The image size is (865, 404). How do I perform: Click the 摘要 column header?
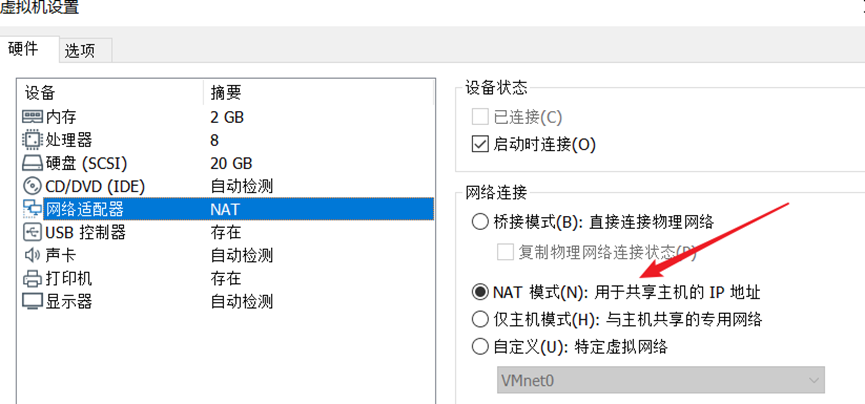click(224, 93)
